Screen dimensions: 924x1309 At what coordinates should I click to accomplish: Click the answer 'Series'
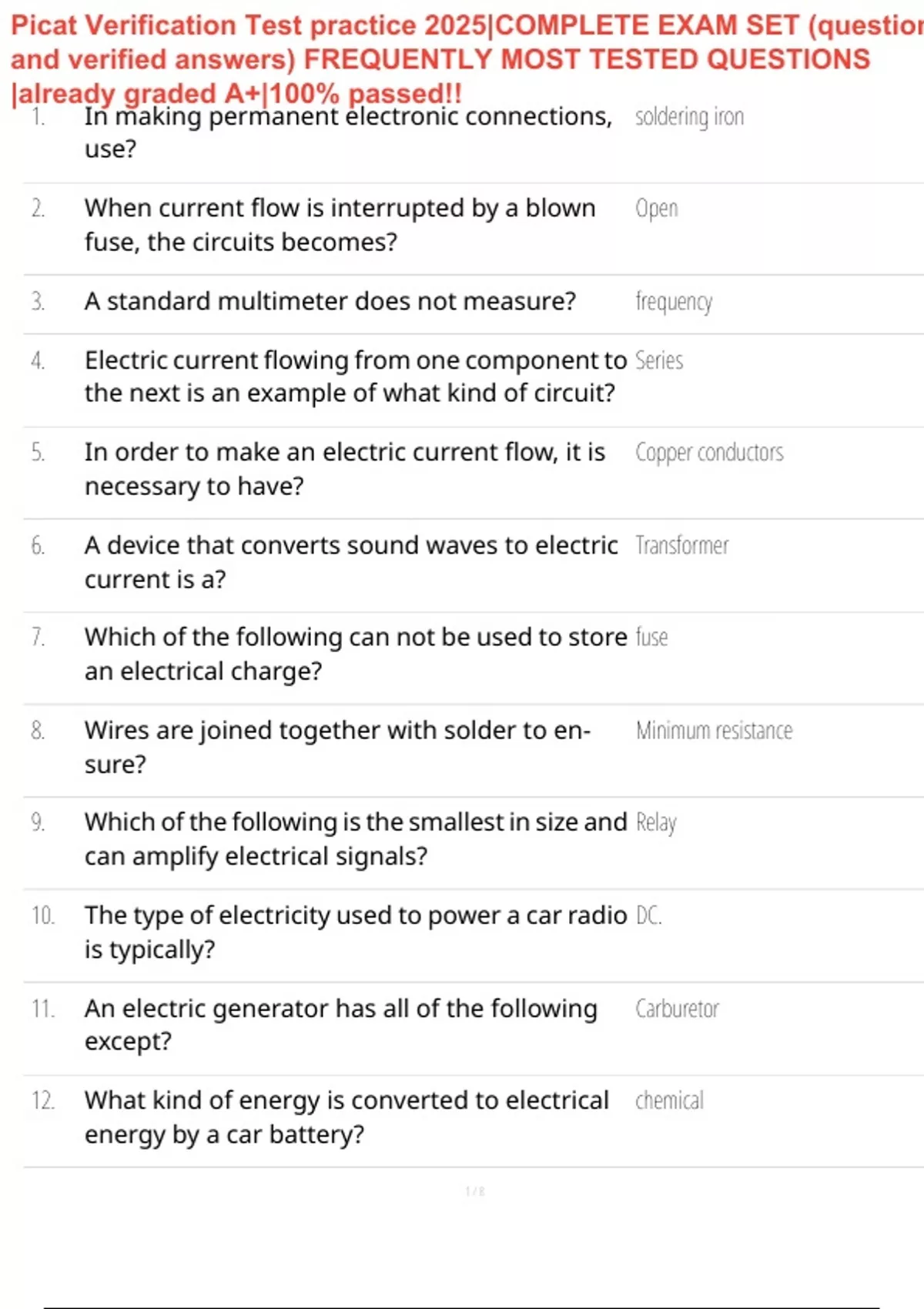[x=659, y=360]
